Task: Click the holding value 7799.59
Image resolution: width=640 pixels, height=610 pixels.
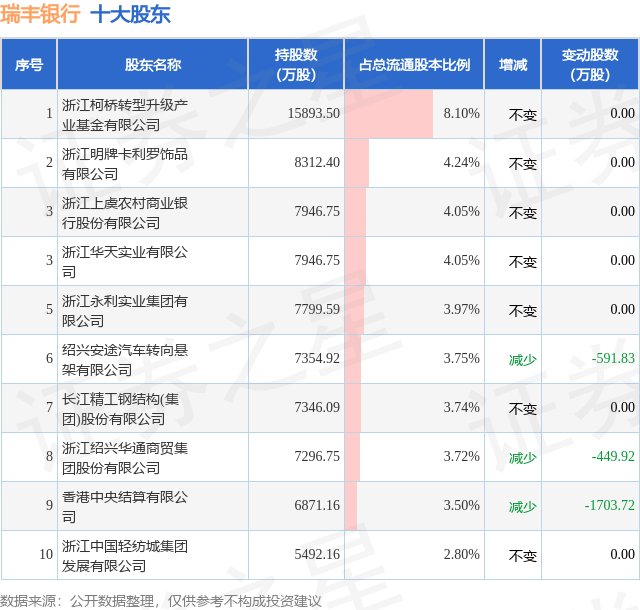Action: tap(317, 309)
